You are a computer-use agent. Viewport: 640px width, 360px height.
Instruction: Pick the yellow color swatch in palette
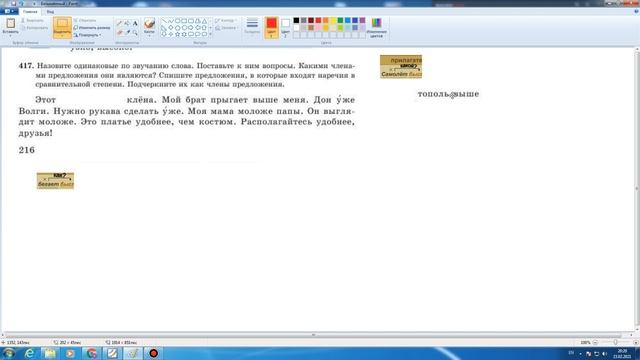(333, 20)
